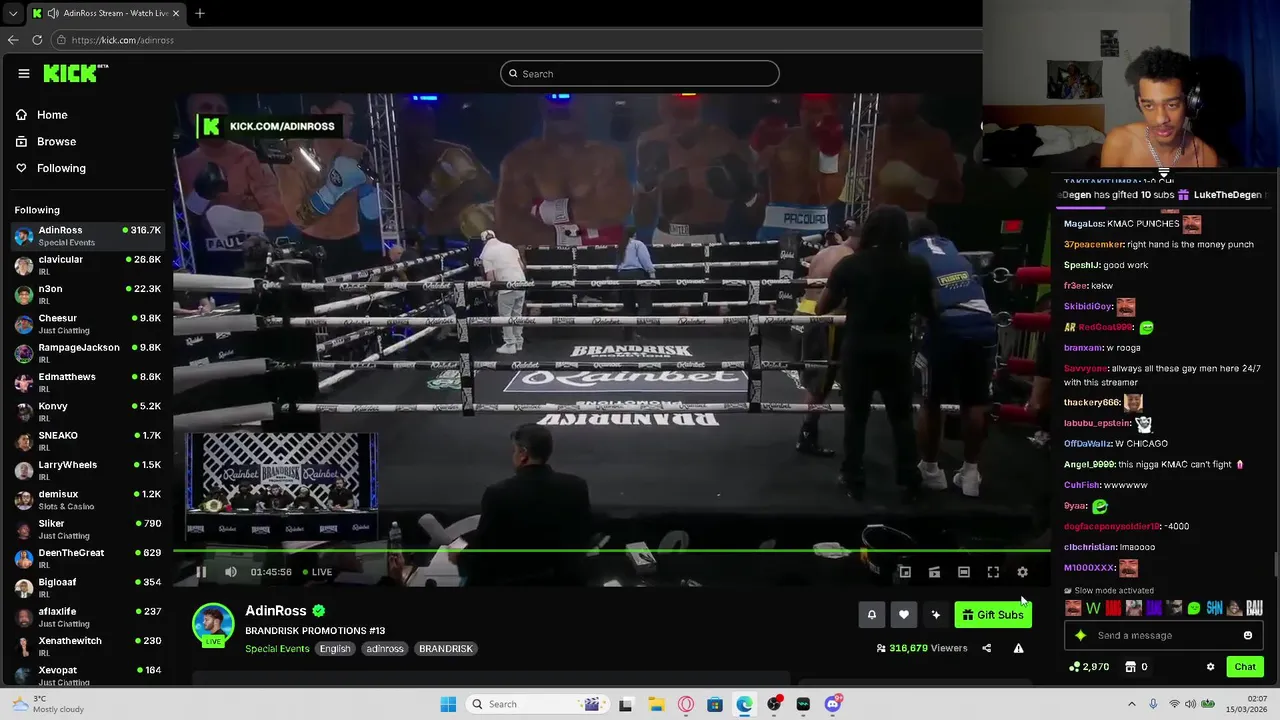
Task: Mute the stream with the volume icon
Action: tap(231, 572)
